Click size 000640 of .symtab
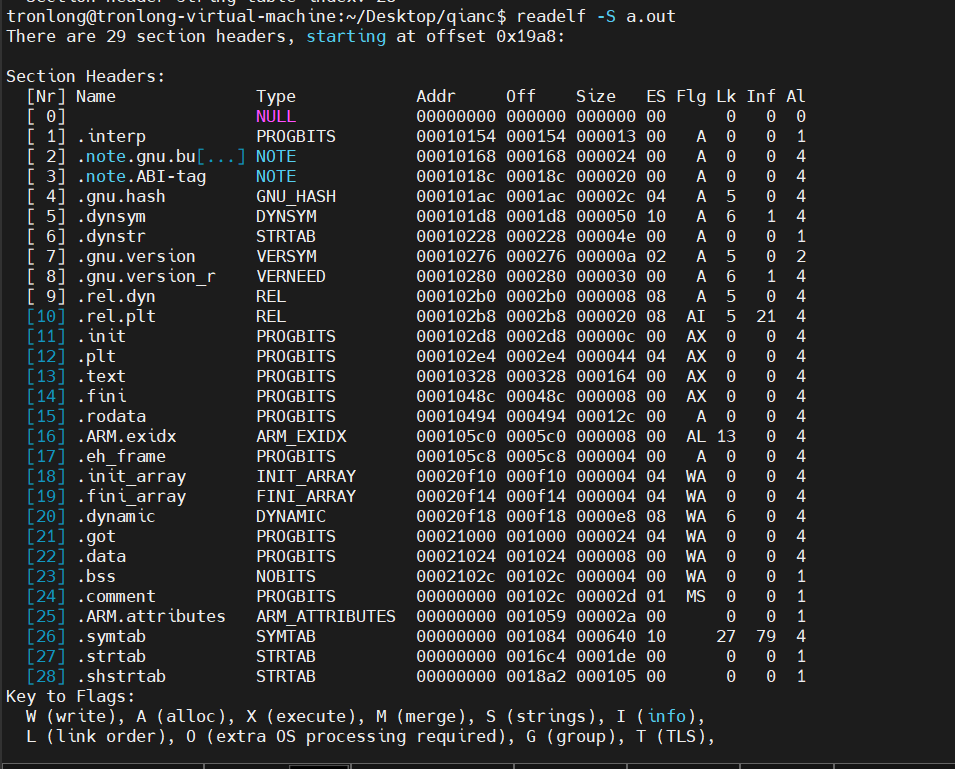Screen dimensions: 955x769 coord(606,636)
